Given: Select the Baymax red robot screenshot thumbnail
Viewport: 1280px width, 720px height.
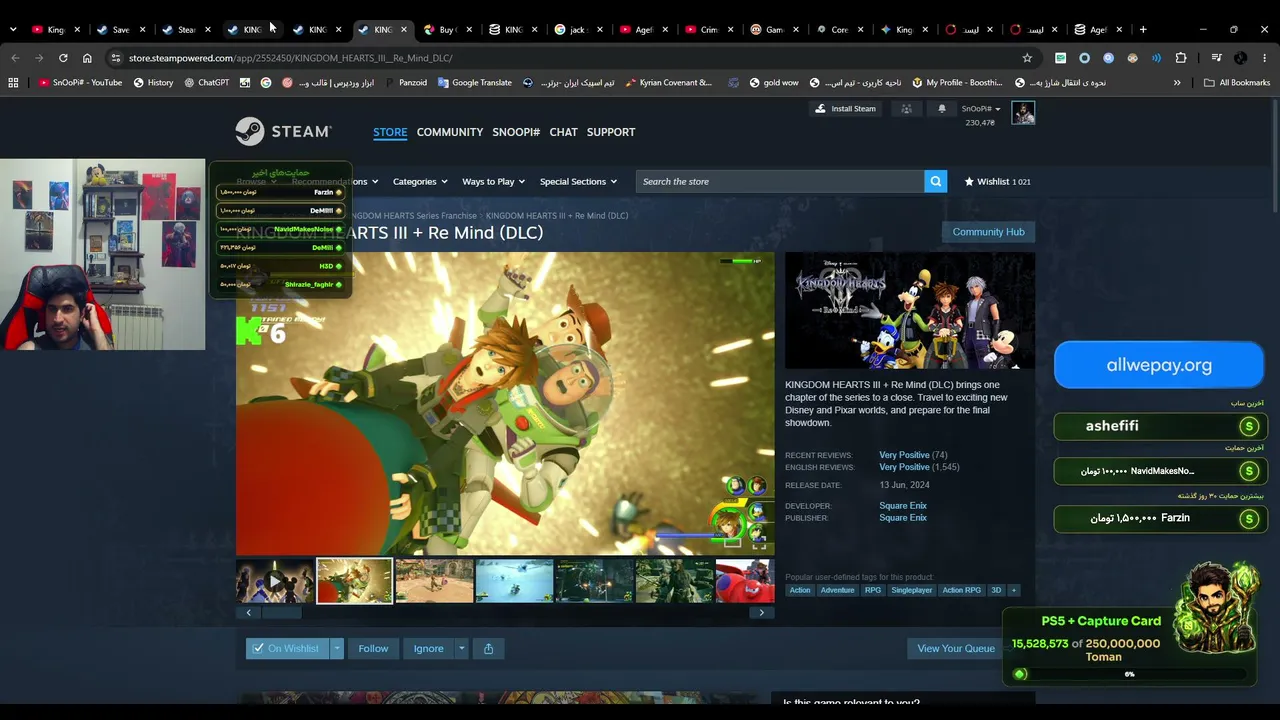Looking at the screenshot, I should 745,581.
